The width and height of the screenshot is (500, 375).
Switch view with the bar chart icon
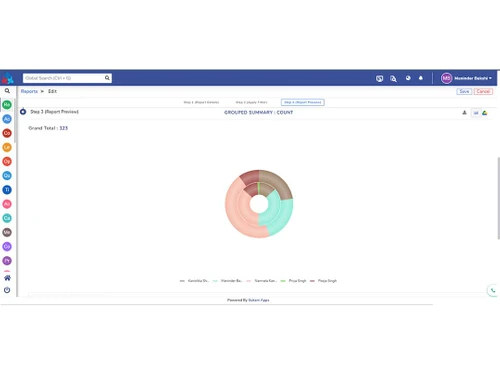pyautogui.click(x=476, y=113)
